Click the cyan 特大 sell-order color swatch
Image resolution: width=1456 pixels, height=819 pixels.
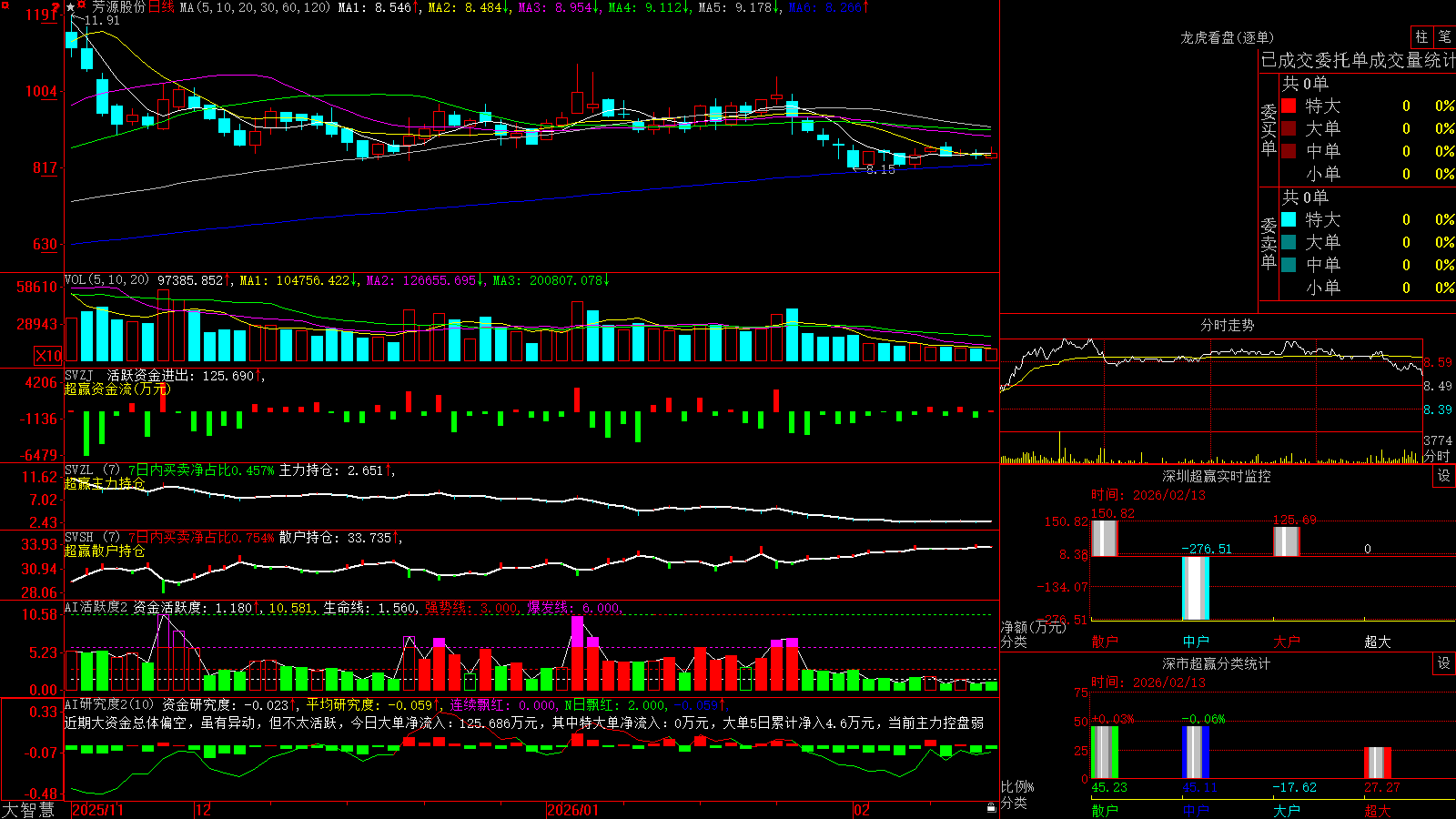tap(1289, 219)
